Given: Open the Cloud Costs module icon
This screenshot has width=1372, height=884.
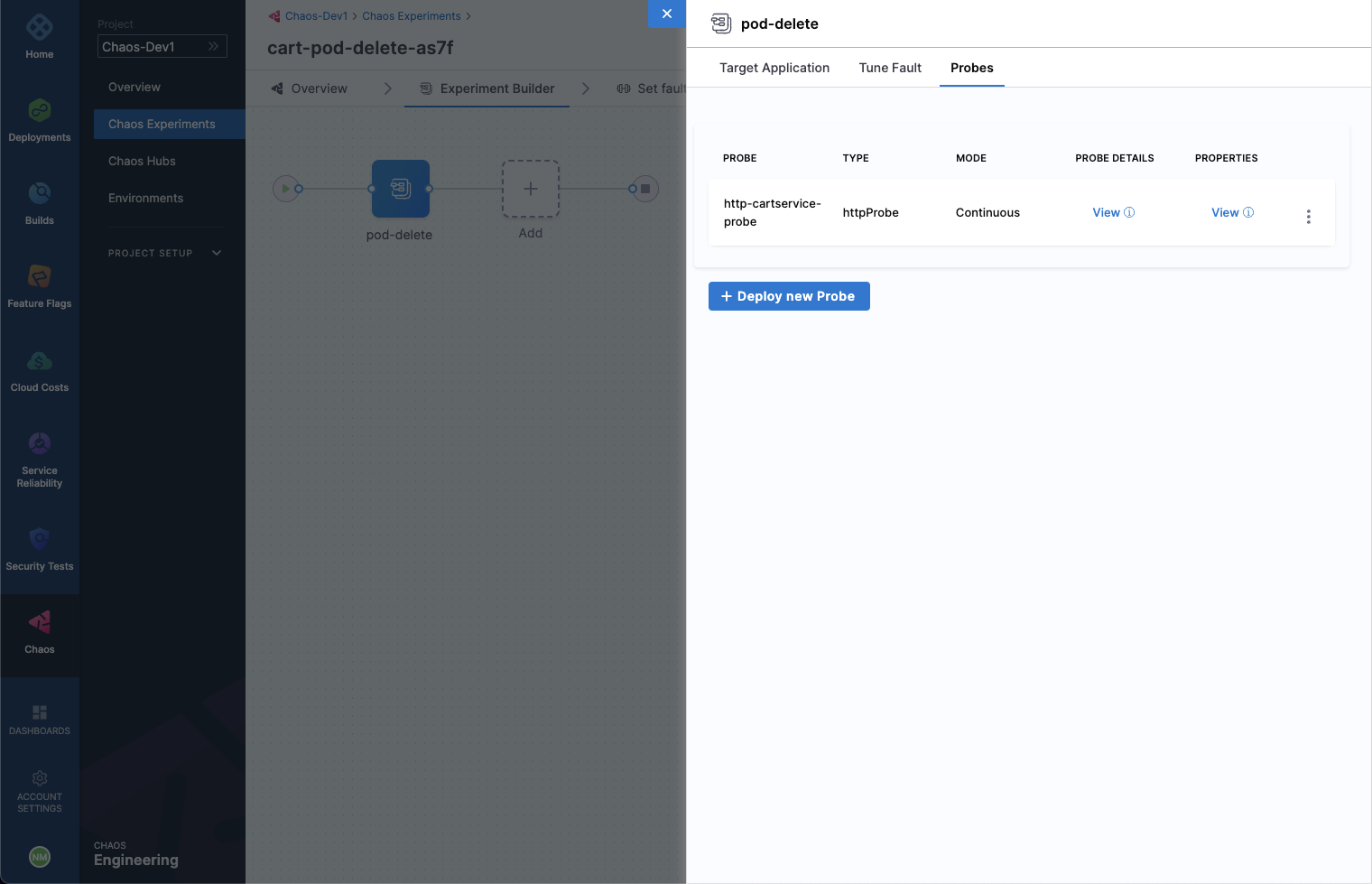Looking at the screenshot, I should pos(40,360).
